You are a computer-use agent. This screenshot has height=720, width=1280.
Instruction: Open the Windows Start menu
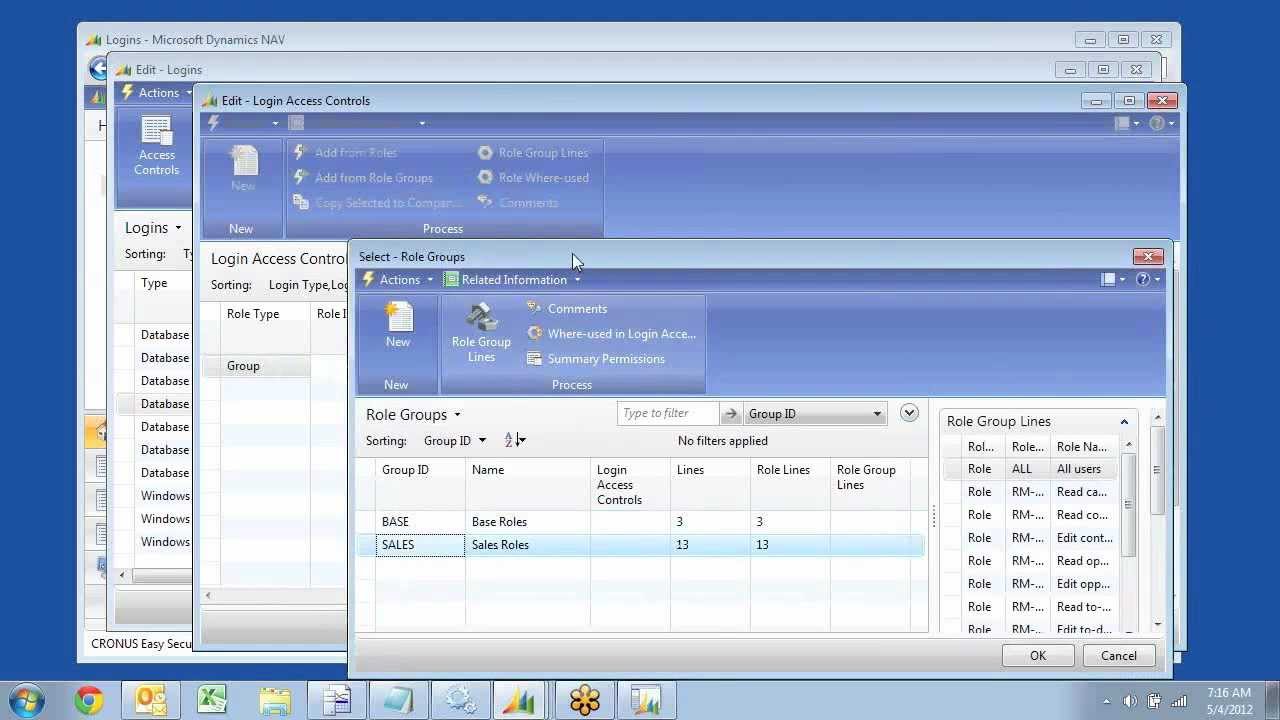point(26,700)
